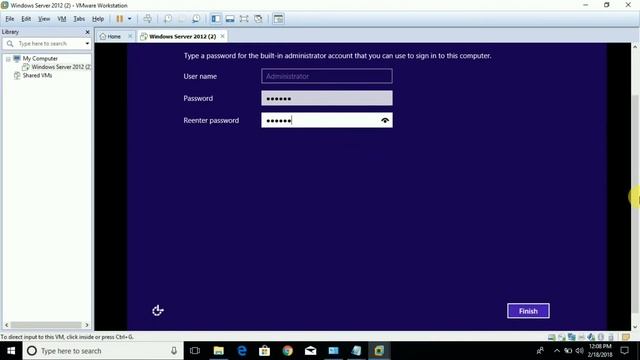Click the hard disk status bar icon
The width and height of the screenshot is (640, 360).
551,337
